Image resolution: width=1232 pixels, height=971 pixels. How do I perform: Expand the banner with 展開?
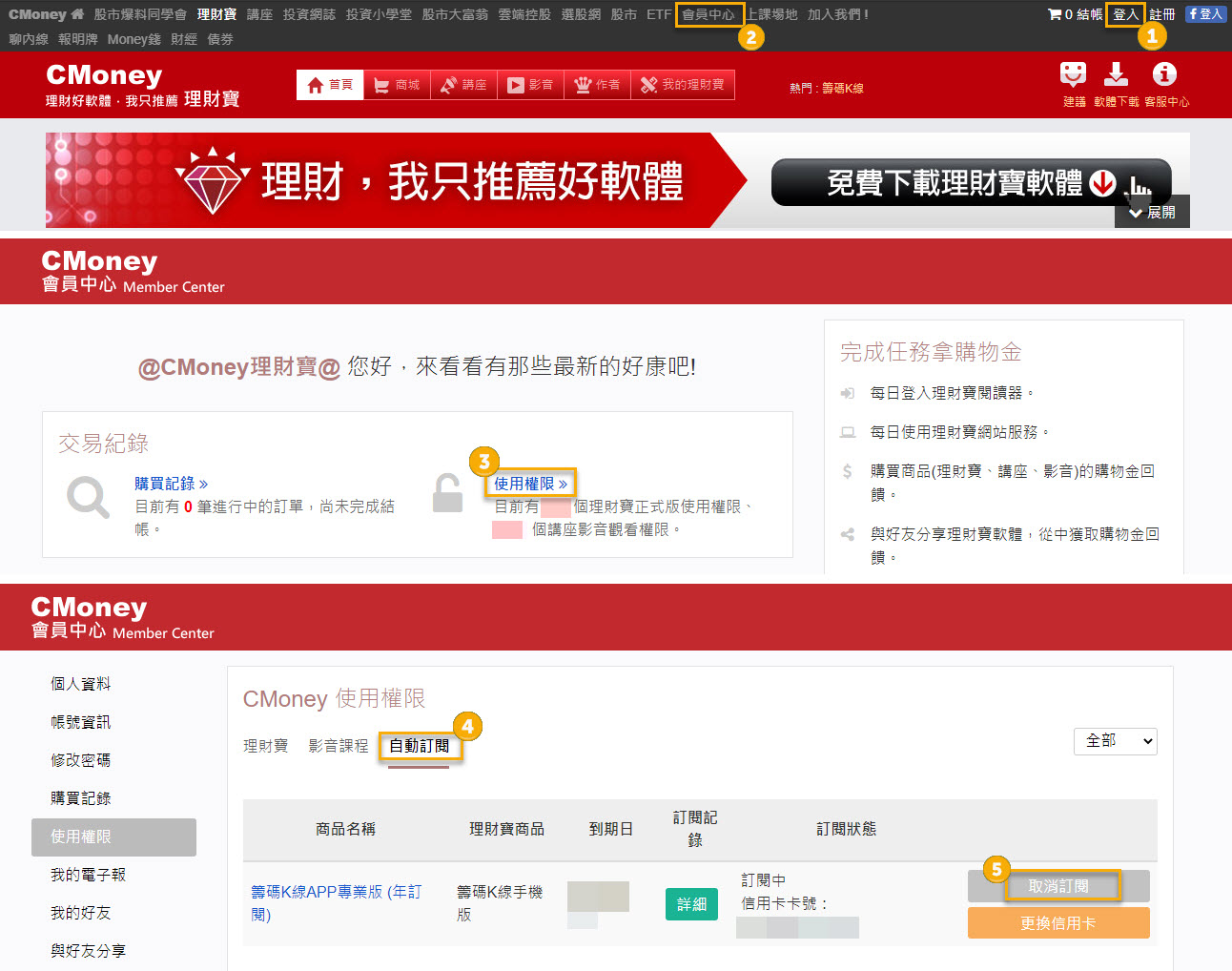coord(1152,212)
